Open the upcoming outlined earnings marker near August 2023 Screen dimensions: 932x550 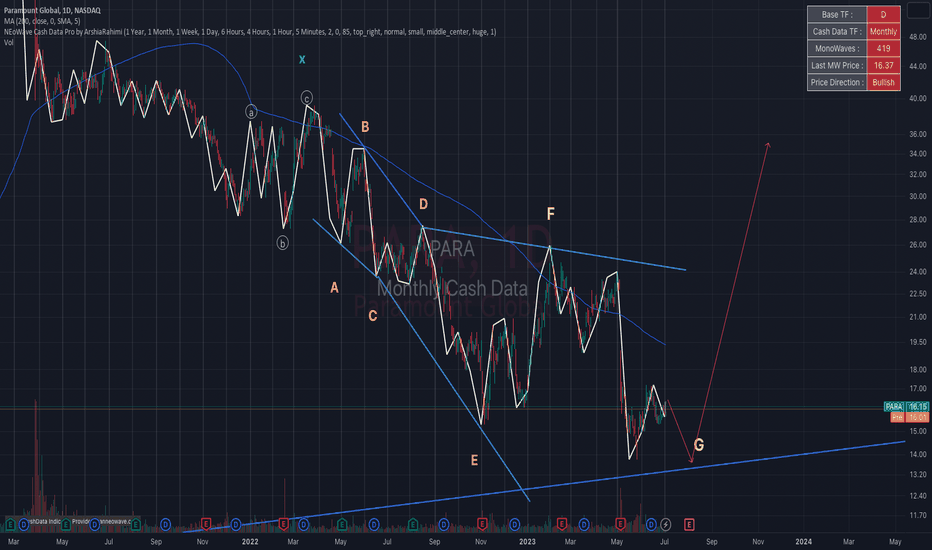click(x=689, y=524)
